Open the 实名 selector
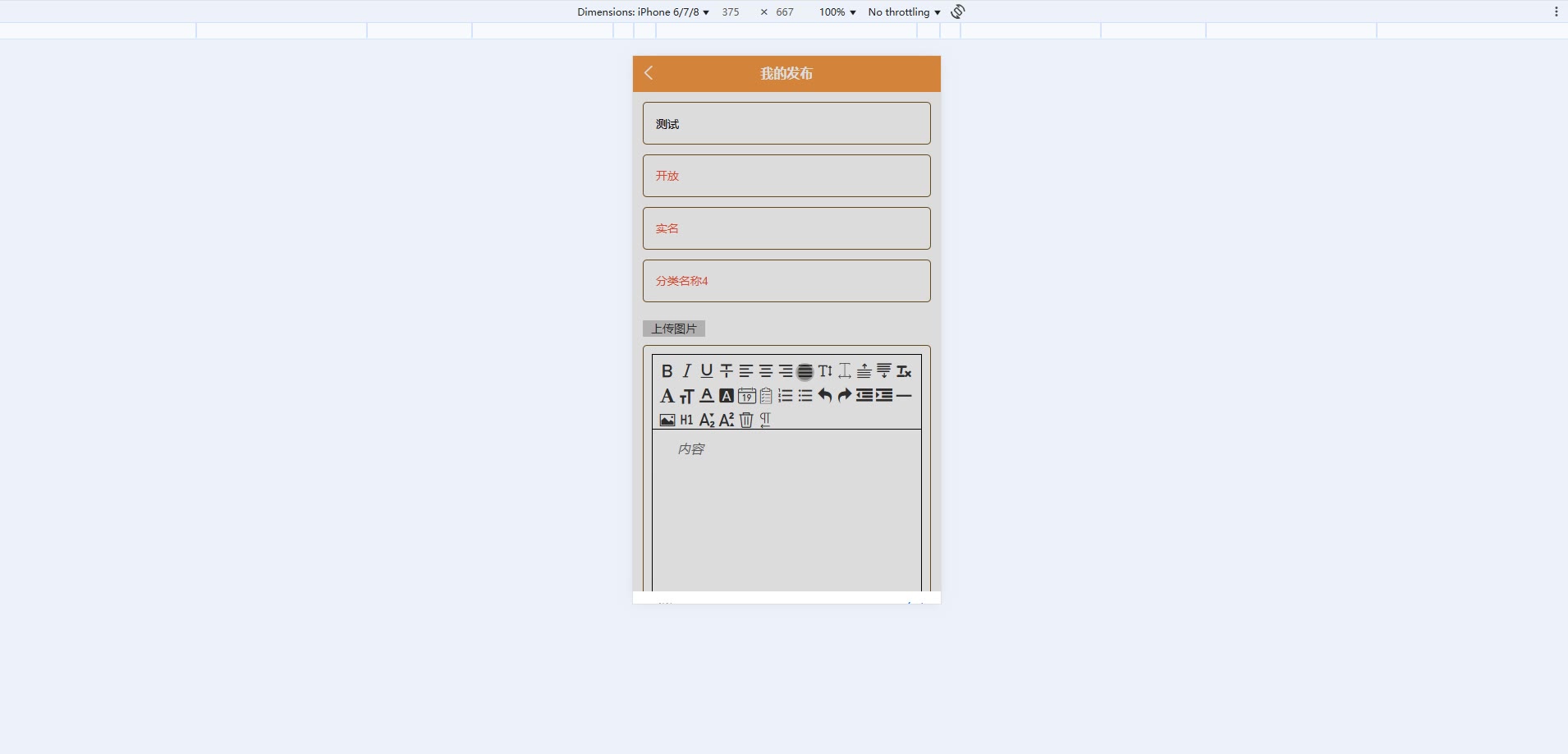Image resolution: width=1568 pixels, height=754 pixels. point(786,228)
